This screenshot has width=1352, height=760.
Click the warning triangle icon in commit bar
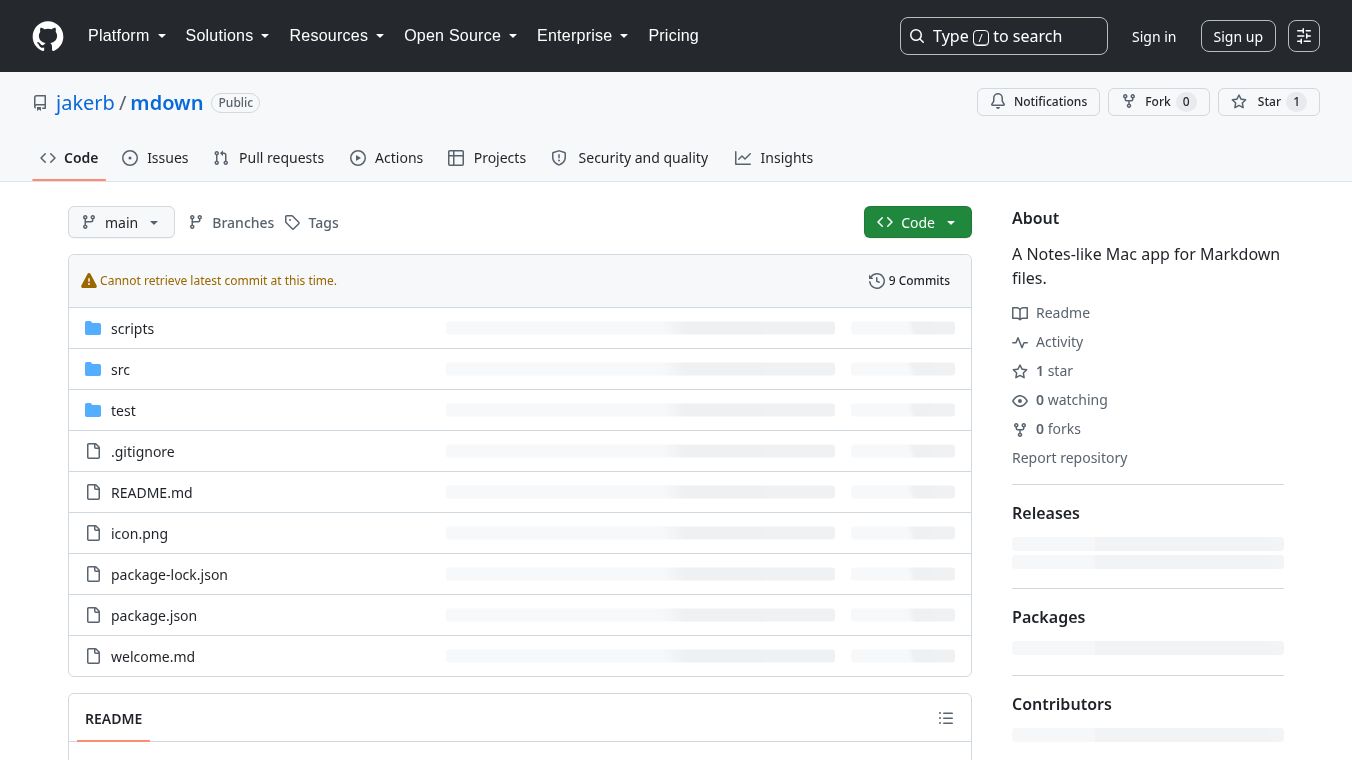(x=89, y=281)
